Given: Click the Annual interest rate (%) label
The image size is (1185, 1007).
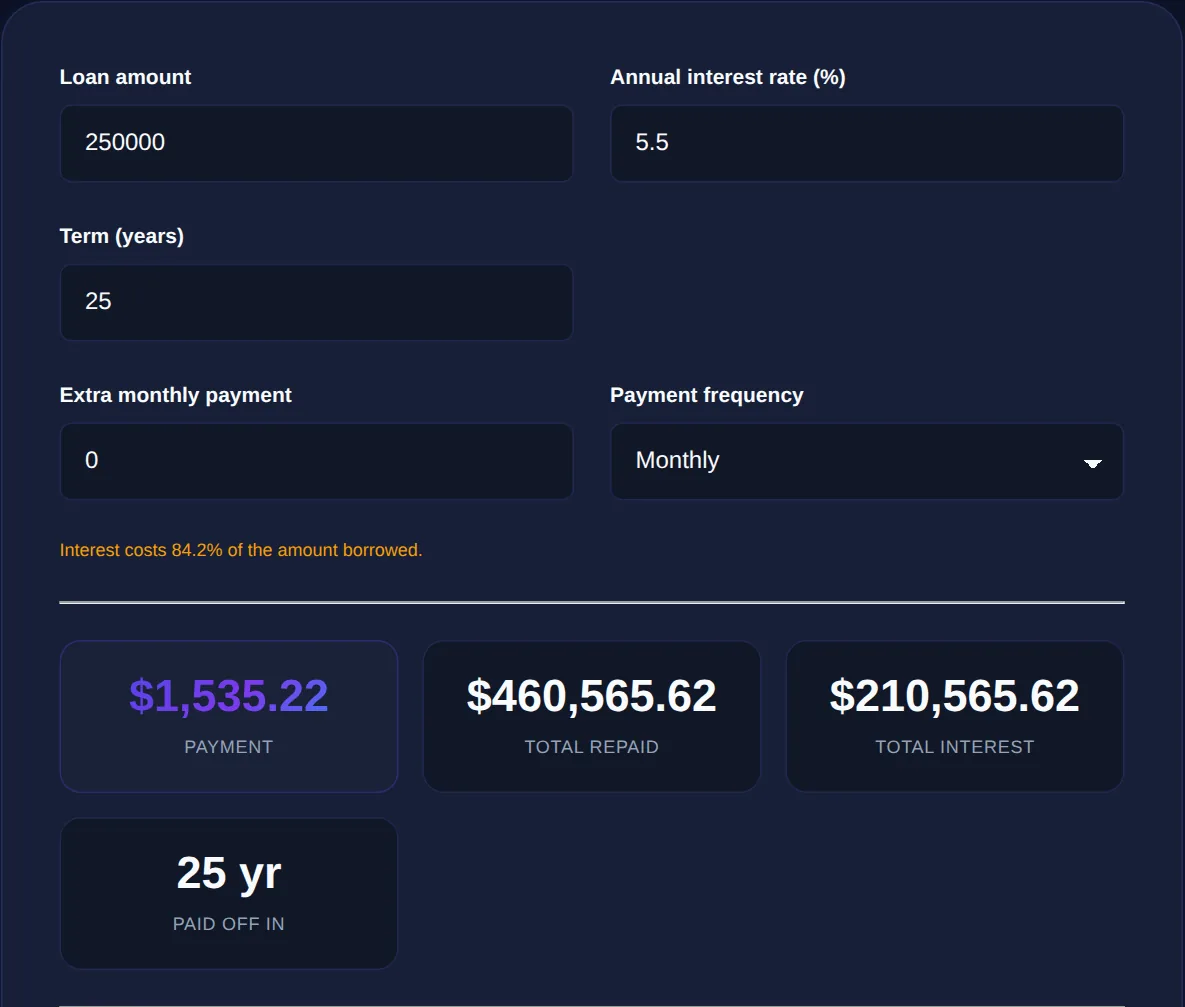Looking at the screenshot, I should (728, 77).
